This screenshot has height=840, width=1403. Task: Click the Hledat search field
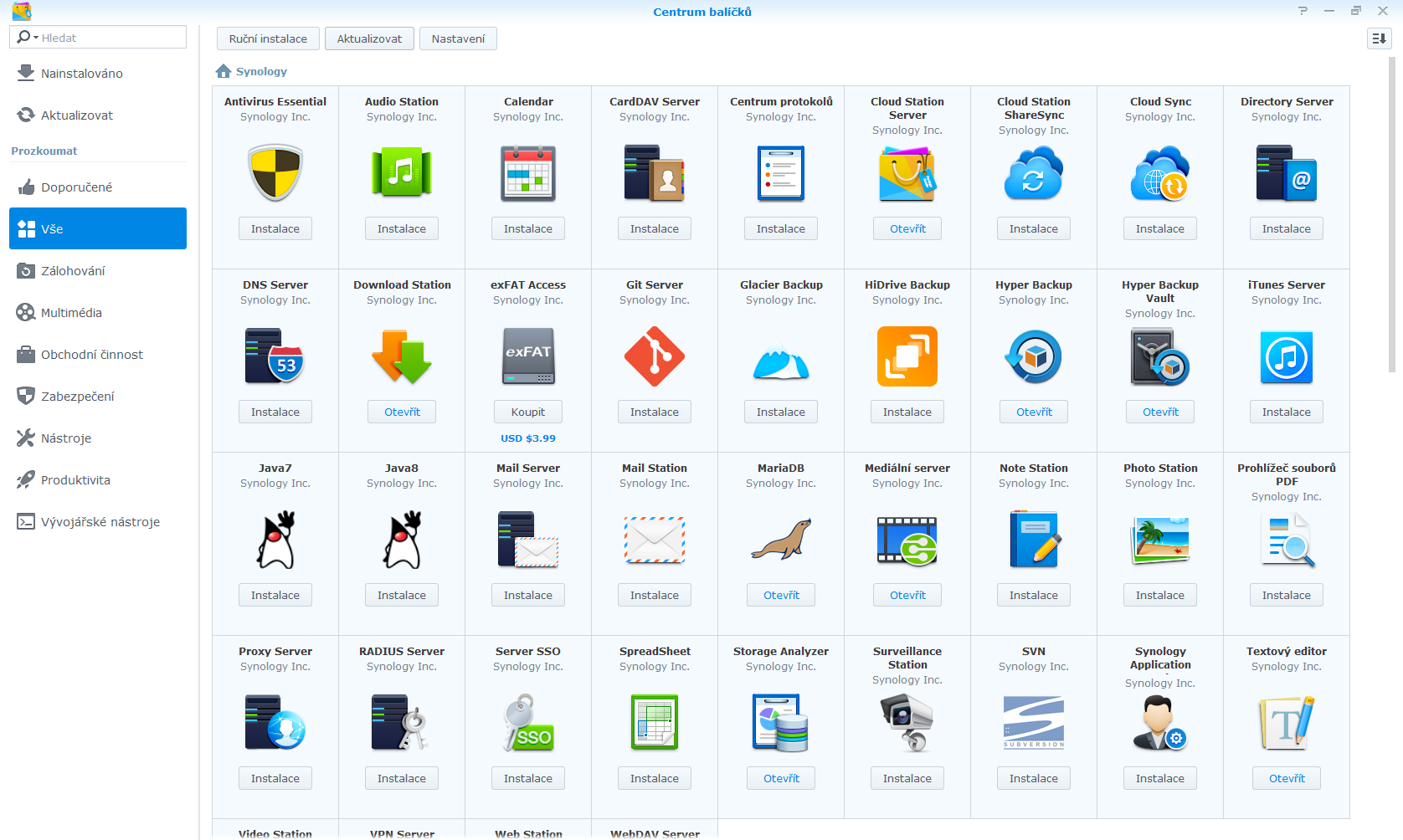(98, 38)
